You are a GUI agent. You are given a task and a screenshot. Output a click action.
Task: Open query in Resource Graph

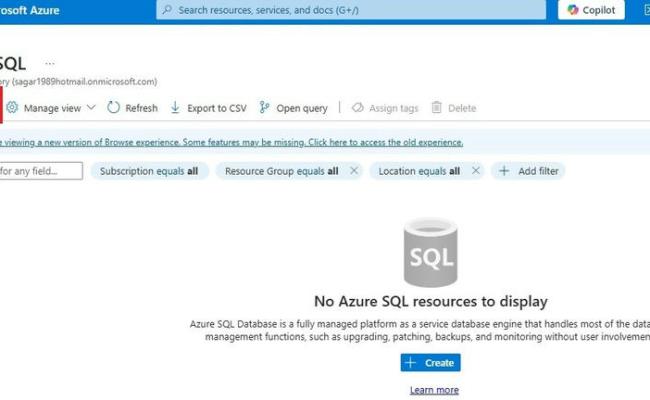(293, 108)
